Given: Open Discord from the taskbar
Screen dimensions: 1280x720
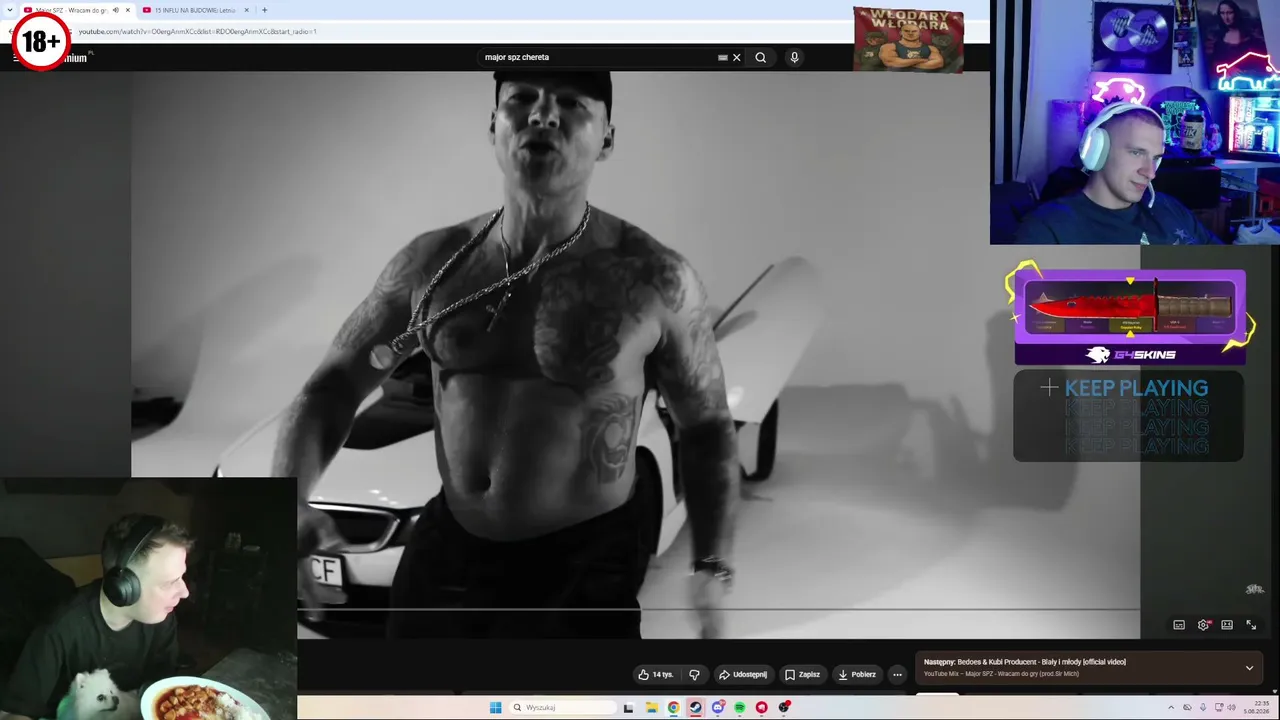Looking at the screenshot, I should pyautogui.click(x=717, y=708).
